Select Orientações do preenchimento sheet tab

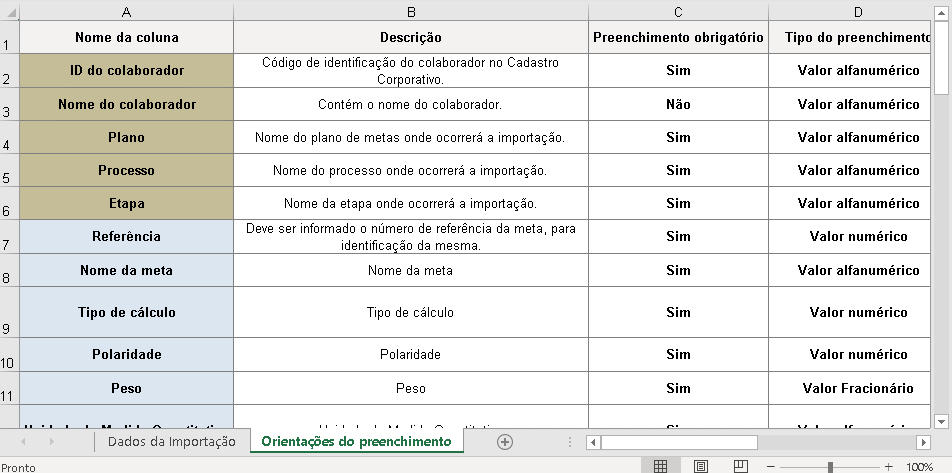[356, 441]
